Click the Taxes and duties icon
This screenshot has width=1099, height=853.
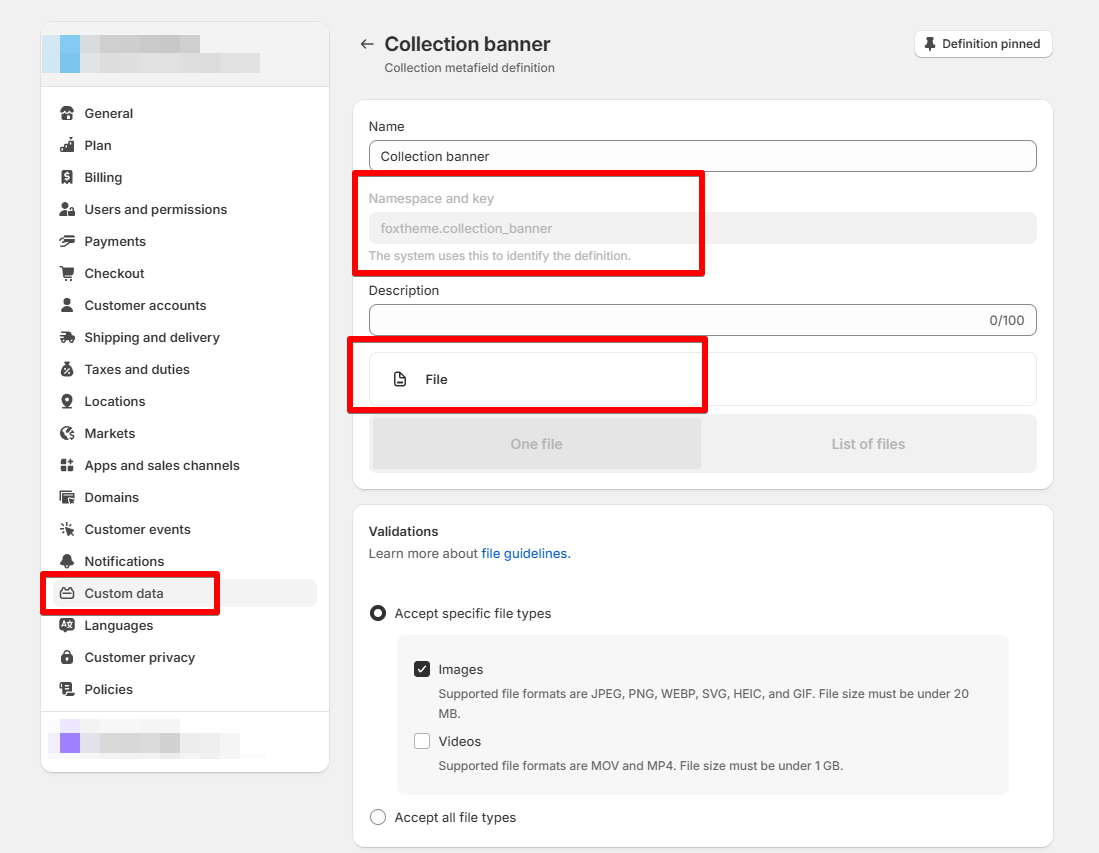pos(67,369)
